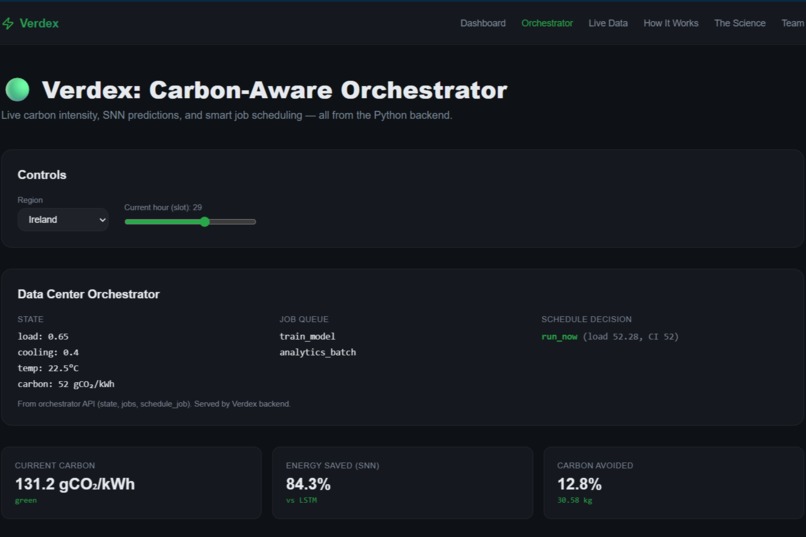This screenshot has height=537, width=806.
Task: Click the STATE column label
Action: pyautogui.click(x=30, y=319)
